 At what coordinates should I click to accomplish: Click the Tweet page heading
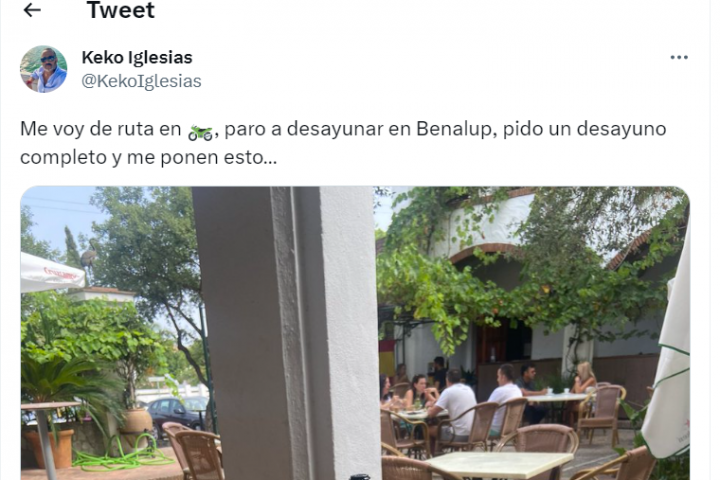[121, 10]
